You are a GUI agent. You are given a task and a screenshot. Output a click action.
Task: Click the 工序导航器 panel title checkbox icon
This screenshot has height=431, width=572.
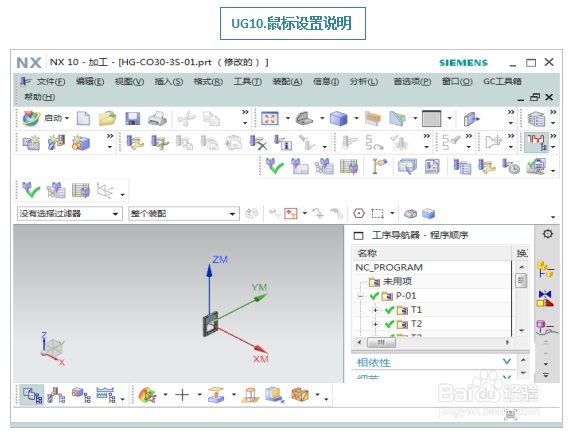click(x=359, y=236)
